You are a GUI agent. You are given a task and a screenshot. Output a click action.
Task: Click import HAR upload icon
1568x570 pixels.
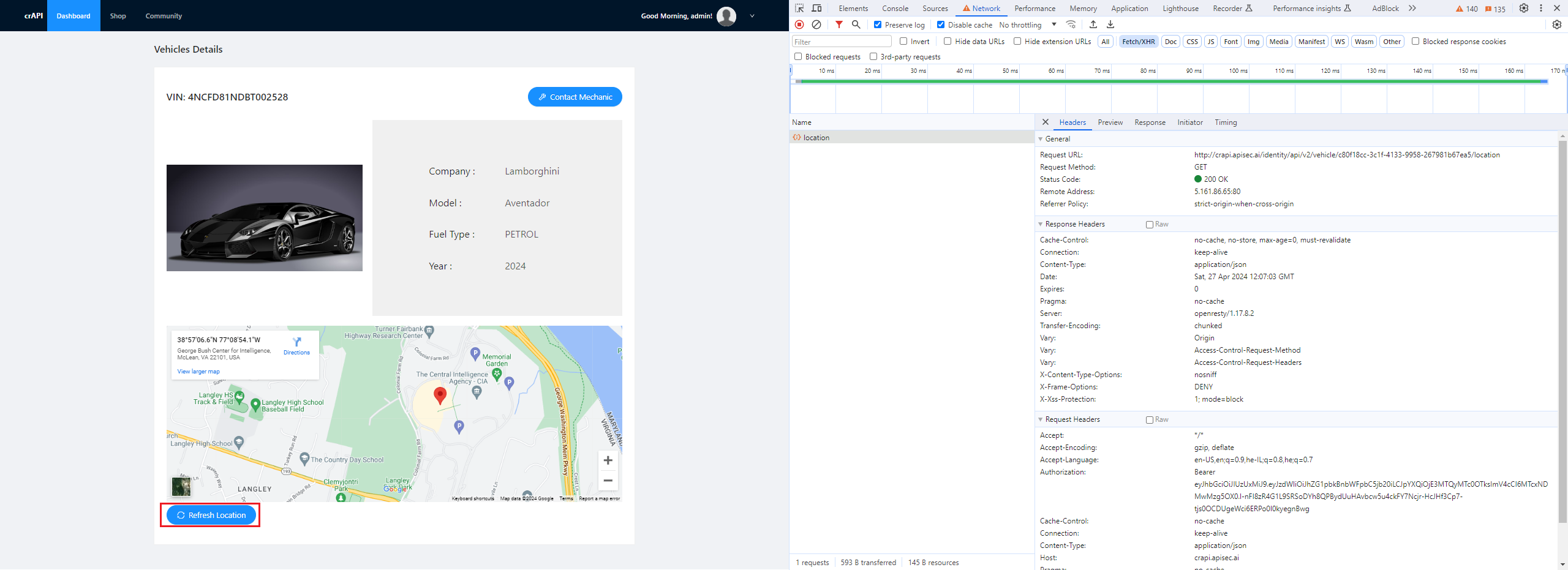(1093, 24)
